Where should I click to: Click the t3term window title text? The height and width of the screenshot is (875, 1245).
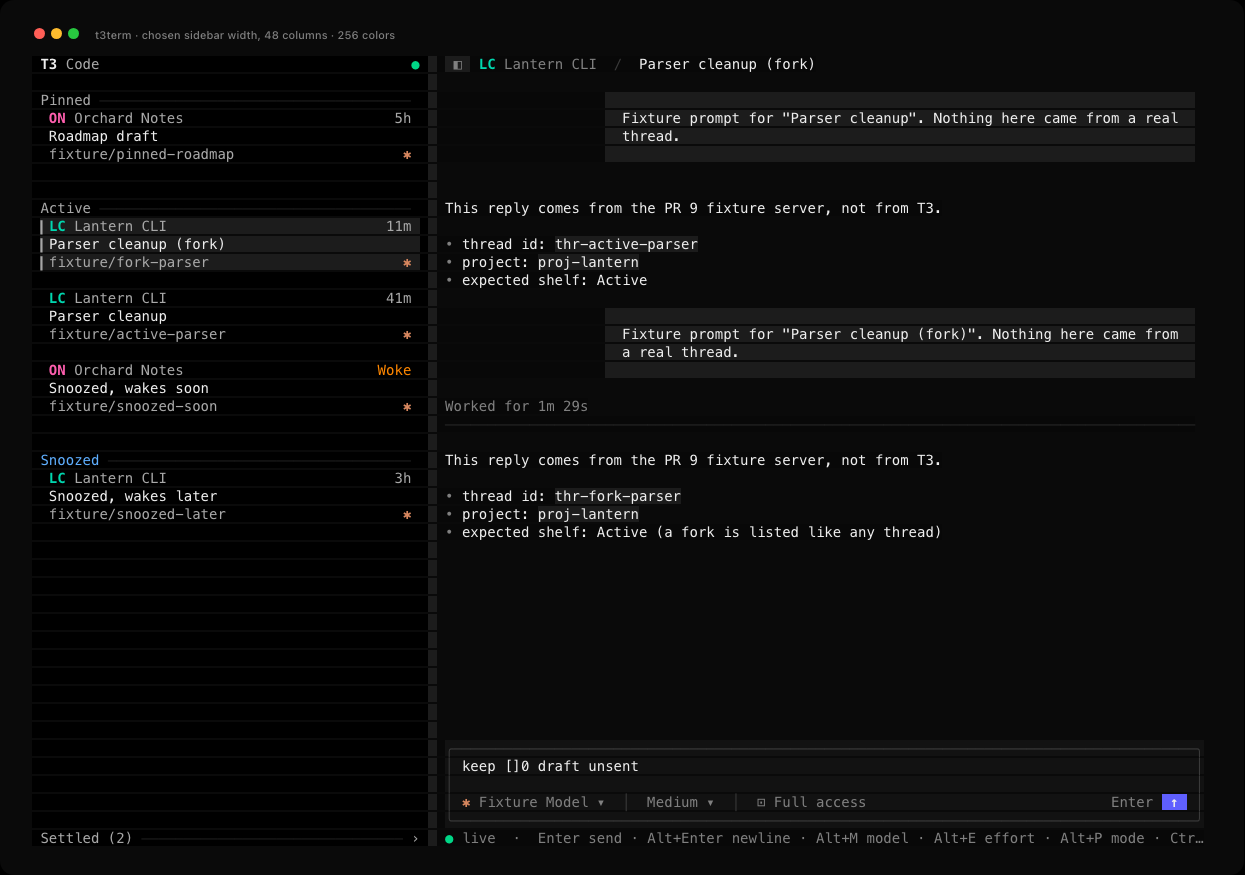245,35
